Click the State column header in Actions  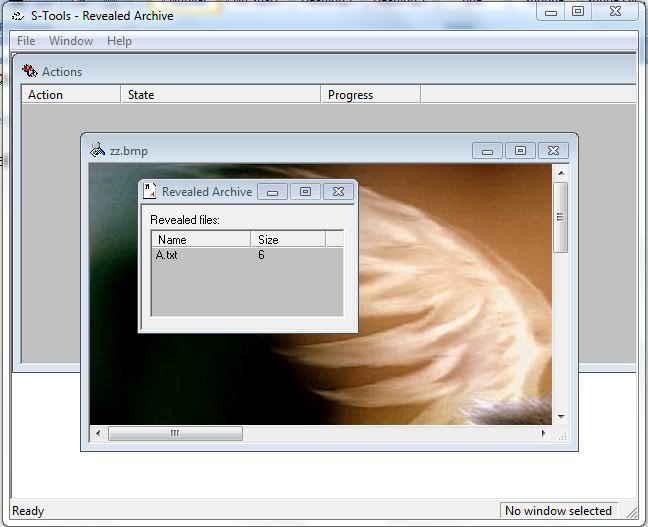point(220,95)
